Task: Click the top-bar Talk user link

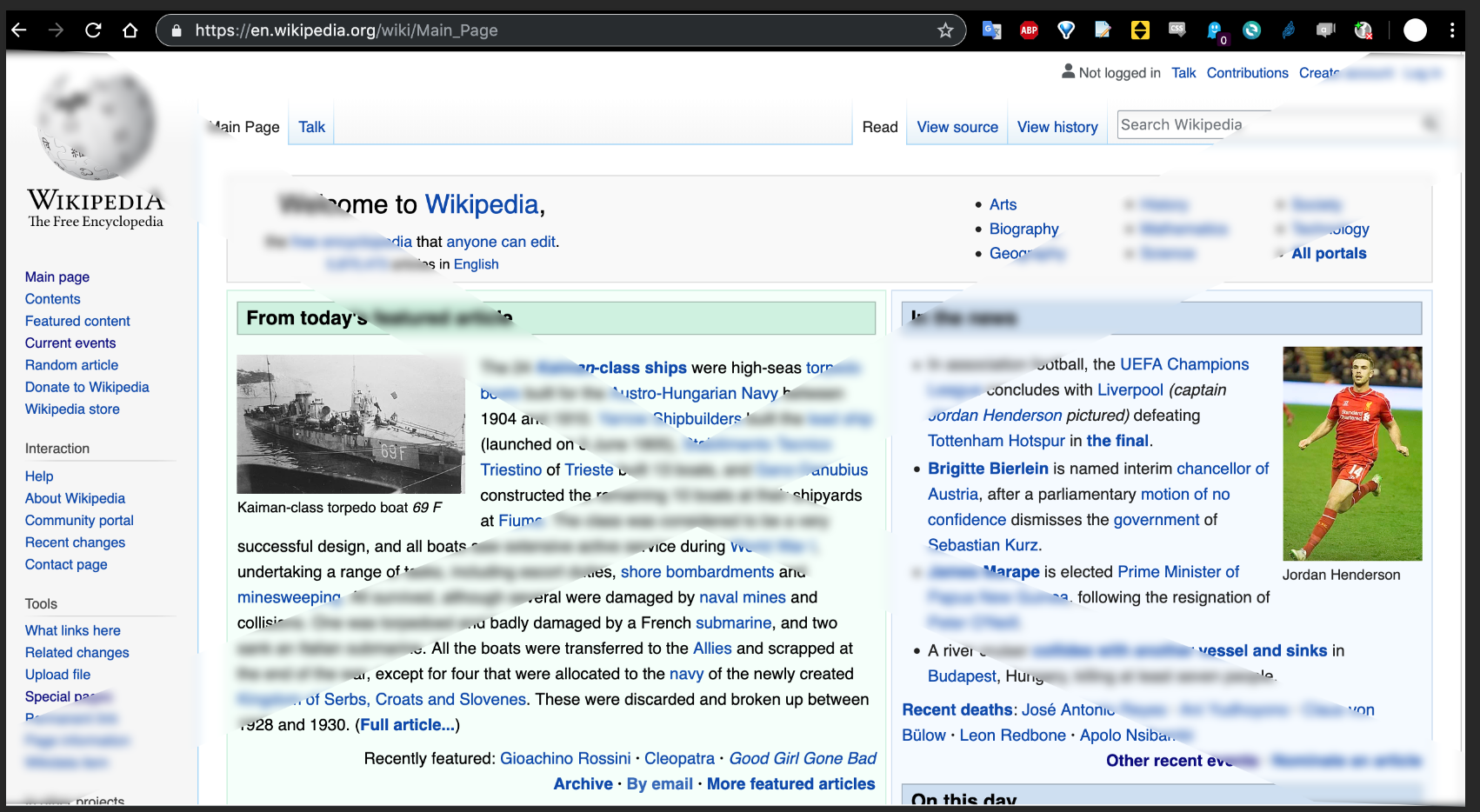Action: (x=1183, y=73)
